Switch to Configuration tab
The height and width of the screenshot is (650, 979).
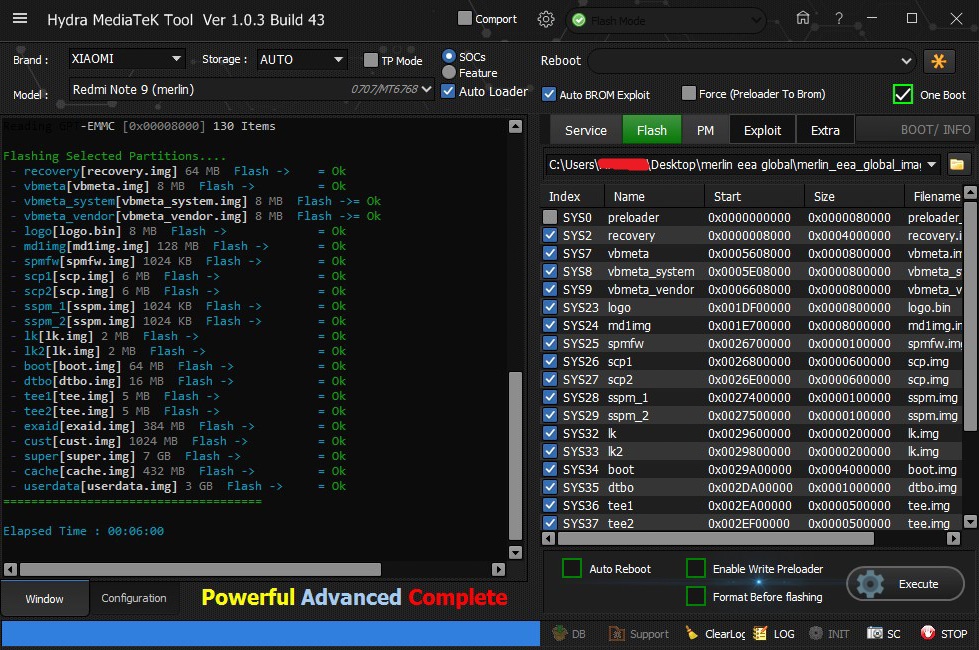tap(134, 598)
